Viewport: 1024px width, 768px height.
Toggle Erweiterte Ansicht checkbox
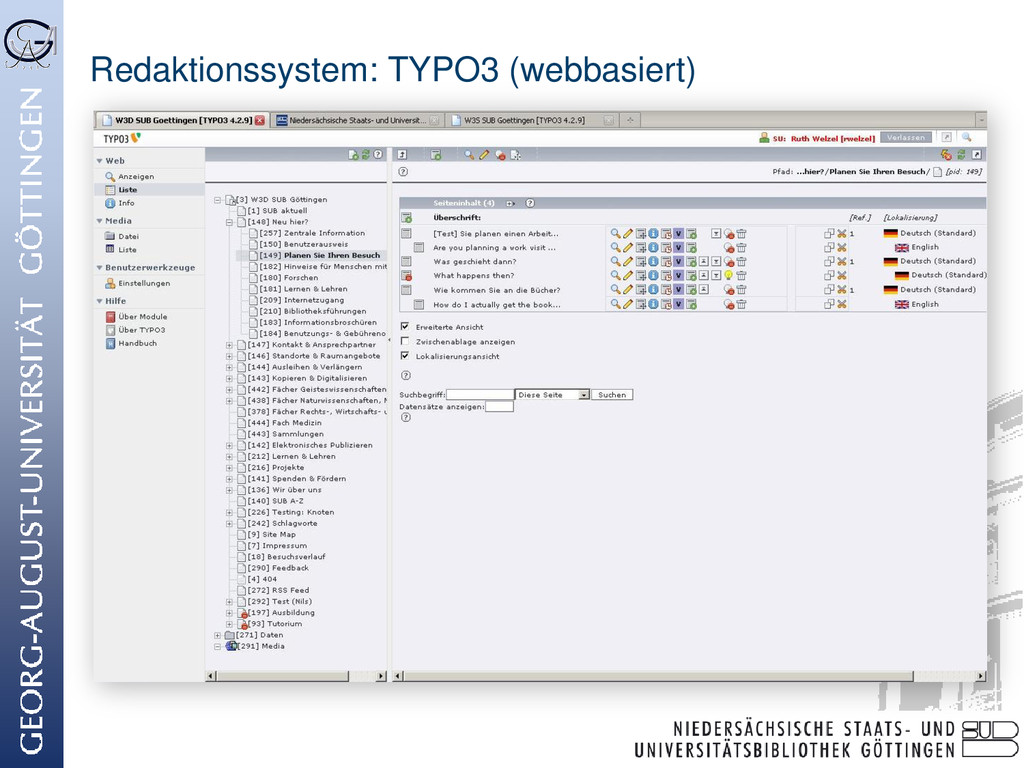point(405,327)
